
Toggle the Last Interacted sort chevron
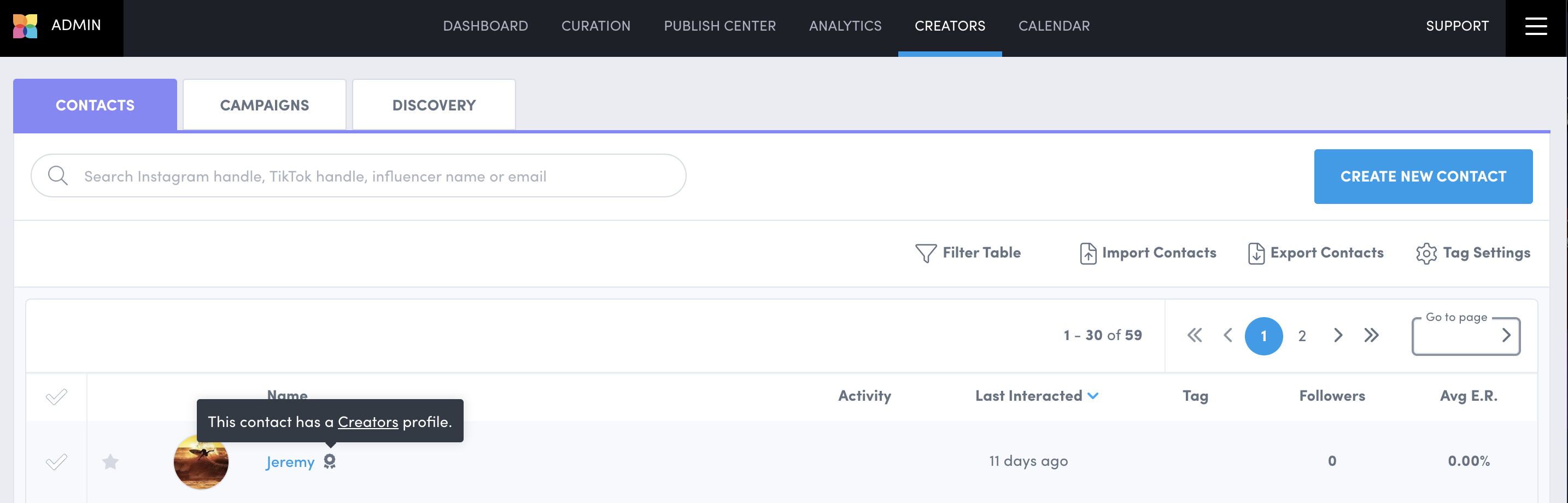(x=1093, y=396)
